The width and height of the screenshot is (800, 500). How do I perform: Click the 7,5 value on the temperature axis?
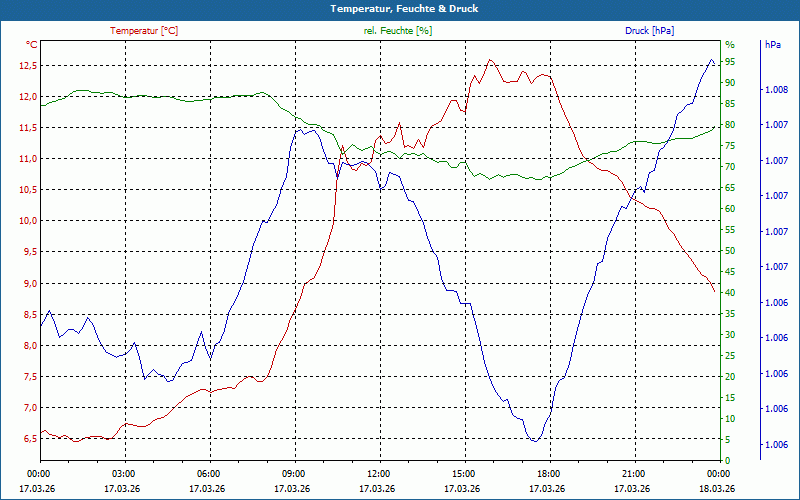point(30,377)
